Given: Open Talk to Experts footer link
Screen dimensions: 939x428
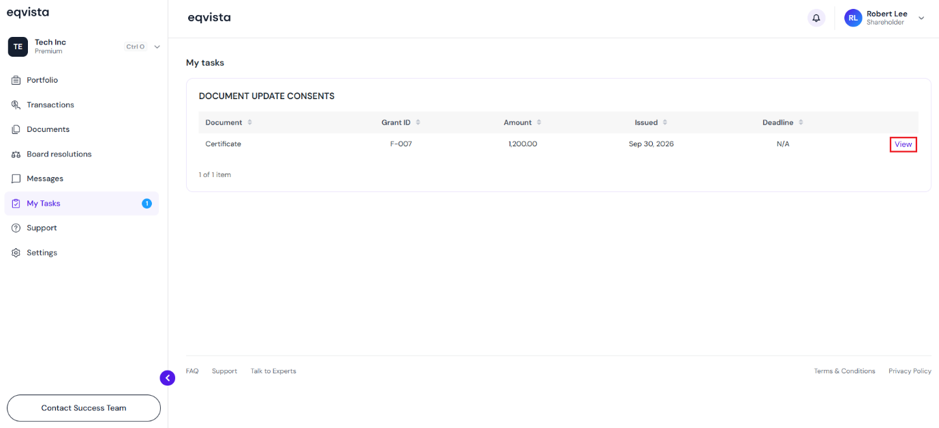Looking at the screenshot, I should click(273, 371).
